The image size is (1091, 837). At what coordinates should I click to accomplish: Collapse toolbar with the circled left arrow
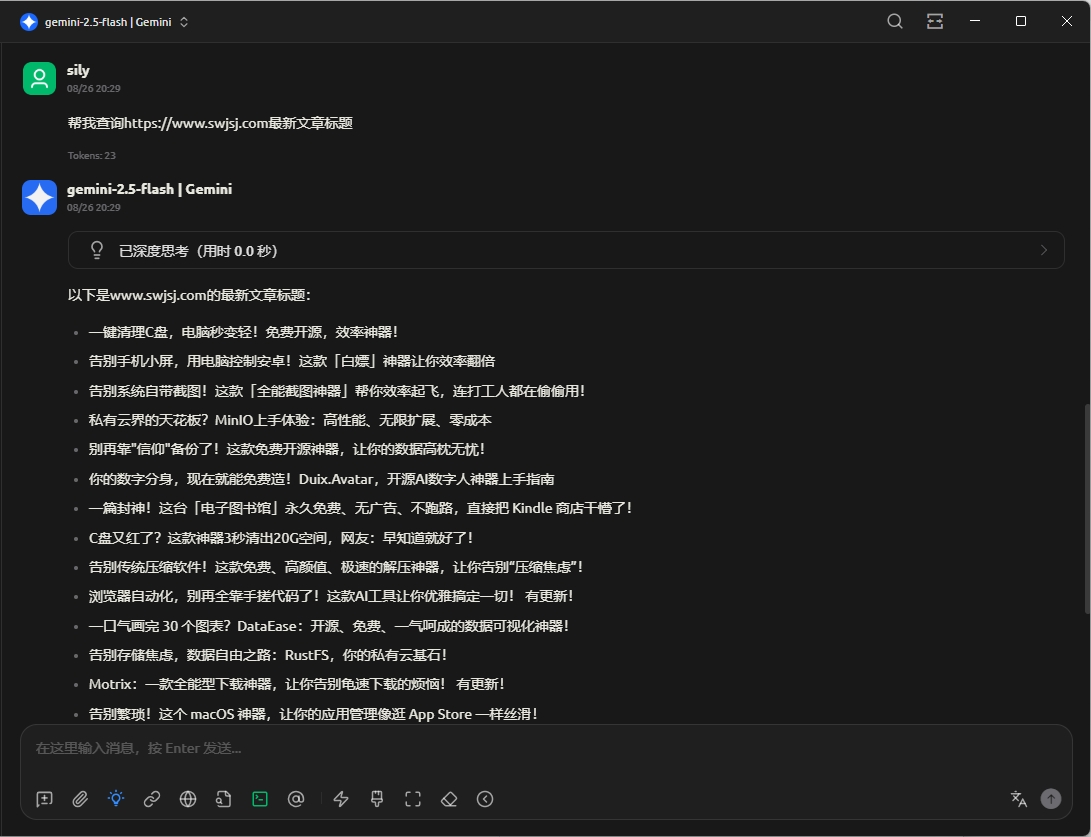[x=485, y=799]
